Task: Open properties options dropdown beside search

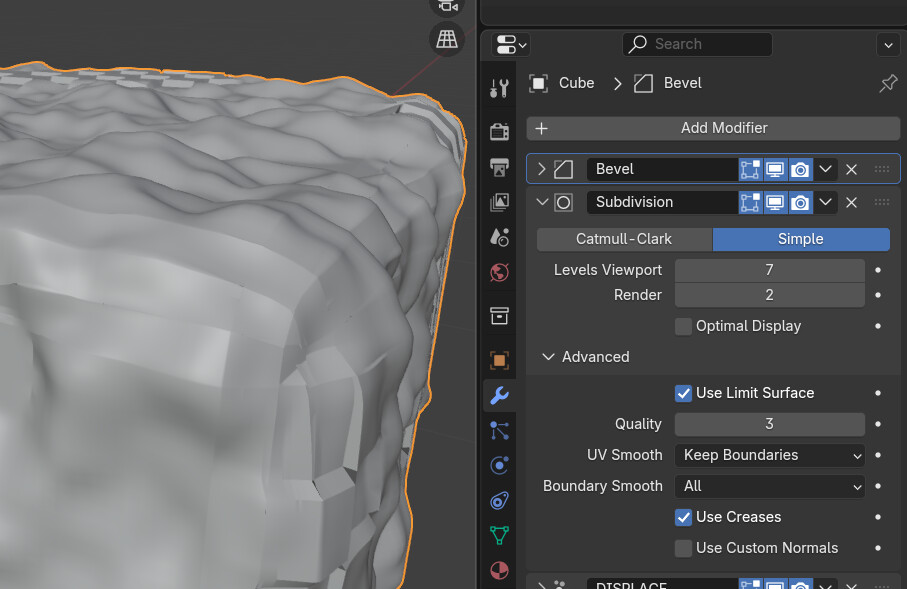Action: (x=888, y=45)
